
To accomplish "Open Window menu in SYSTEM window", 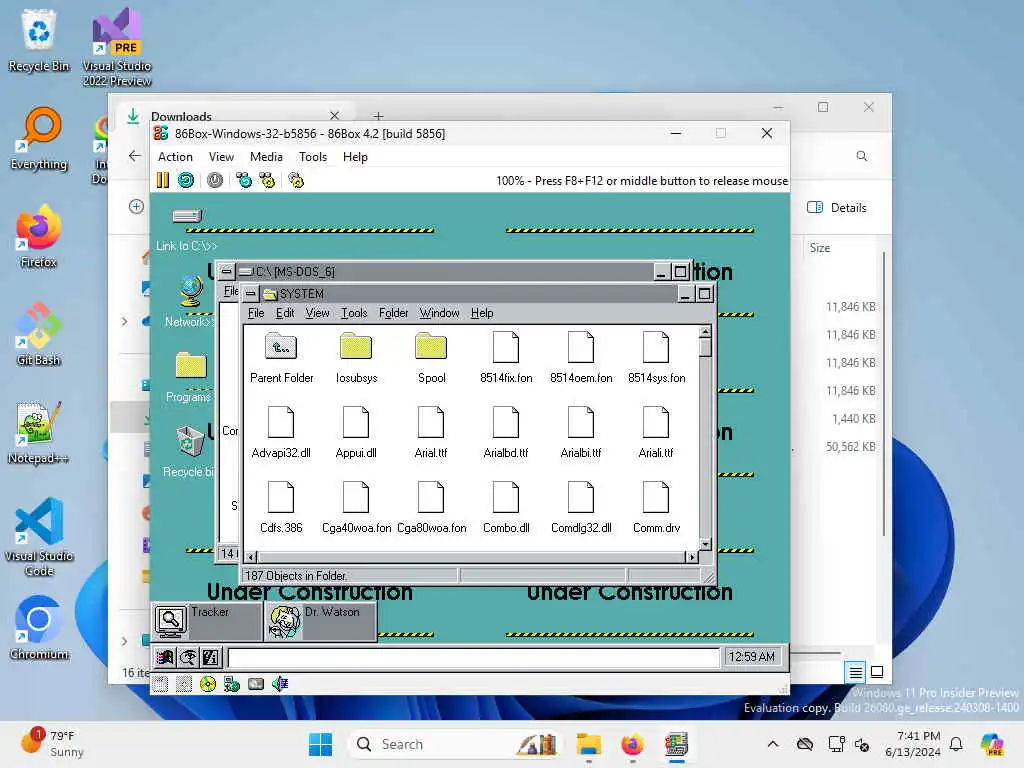I will [440, 313].
